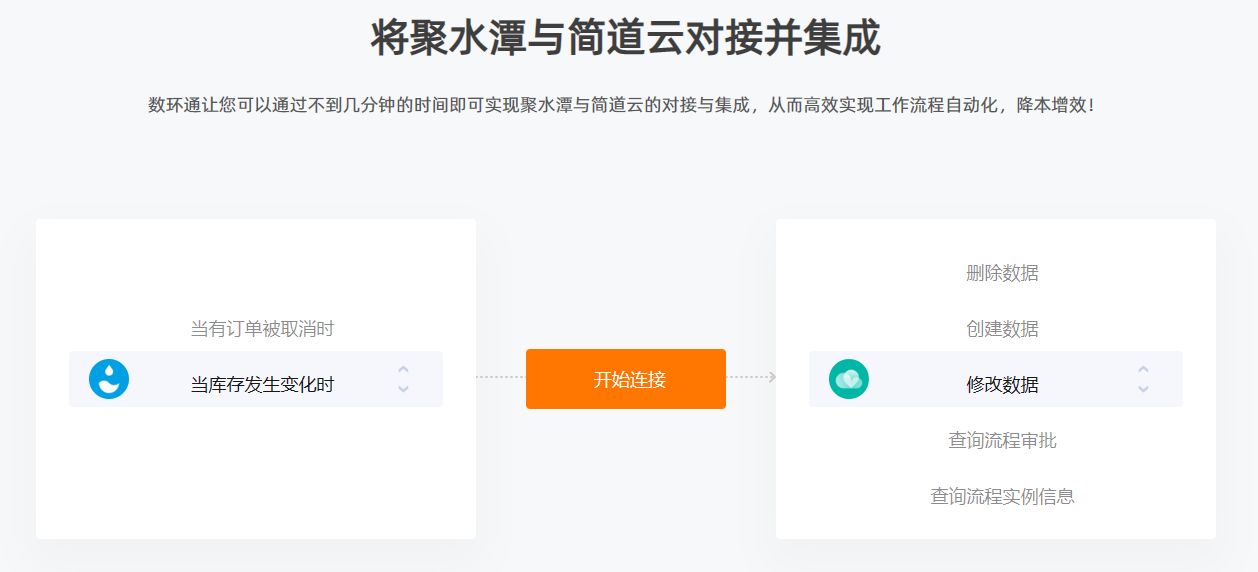Screen dimensions: 1258x572
Task: Click the up chevron beside 修改数据
Action: [x=1143, y=370]
